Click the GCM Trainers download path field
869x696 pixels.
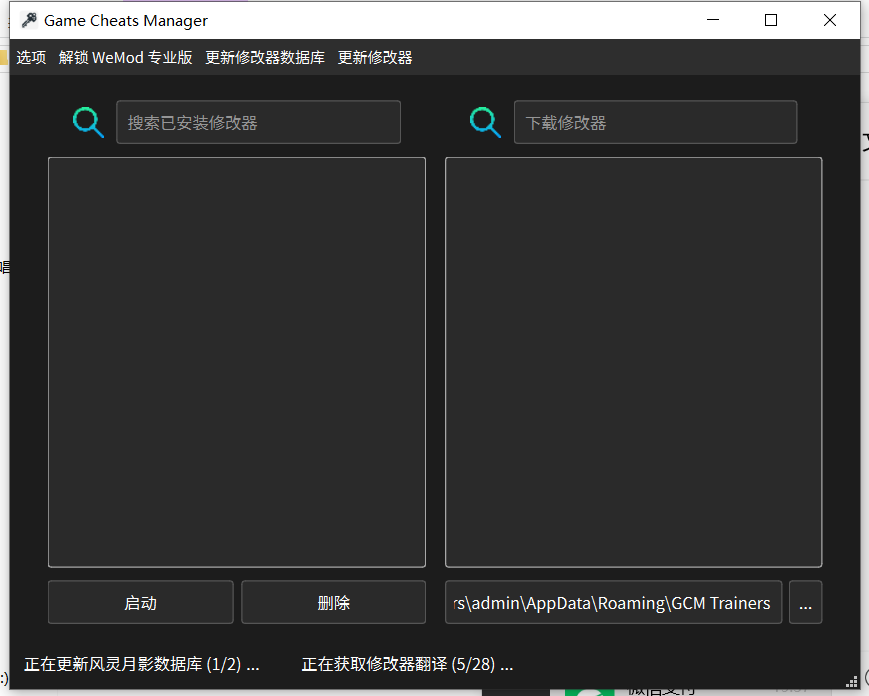coord(613,602)
